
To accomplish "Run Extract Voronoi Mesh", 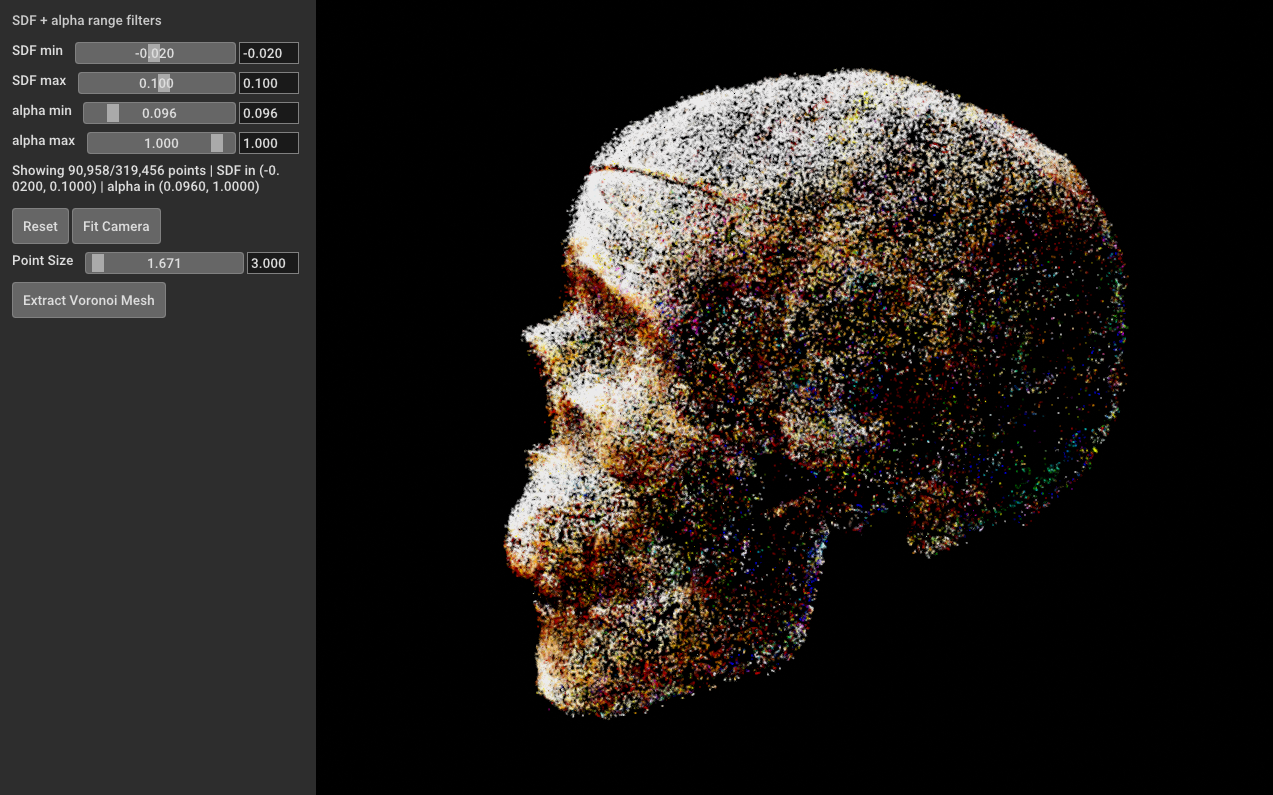I will click(89, 300).
